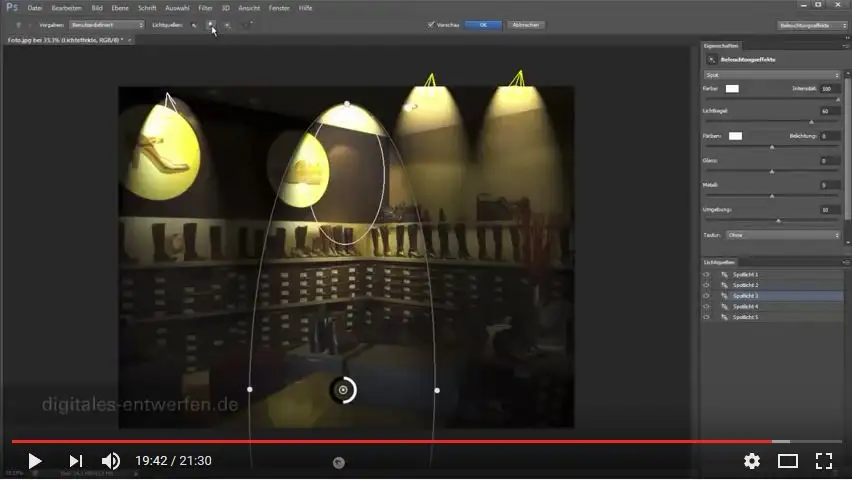Select the light type icon of Spotlicht 4
This screenshot has height=480, width=852.
(724, 307)
